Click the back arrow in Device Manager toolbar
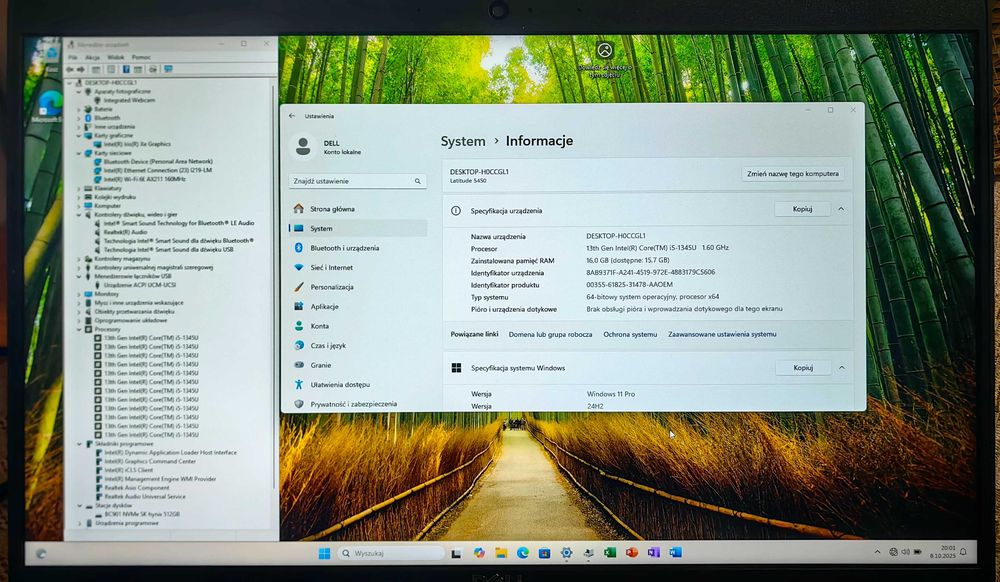The width and height of the screenshot is (1000, 582). coord(70,69)
